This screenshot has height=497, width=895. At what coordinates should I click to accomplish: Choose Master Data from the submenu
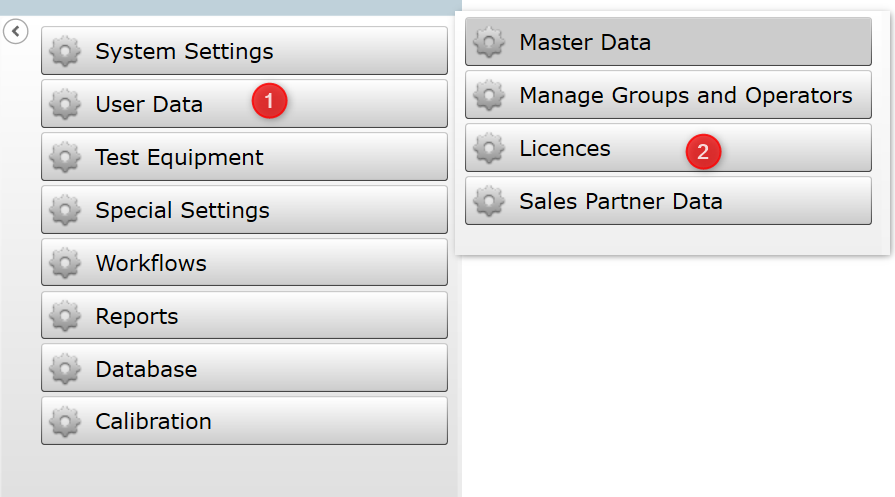[668, 42]
